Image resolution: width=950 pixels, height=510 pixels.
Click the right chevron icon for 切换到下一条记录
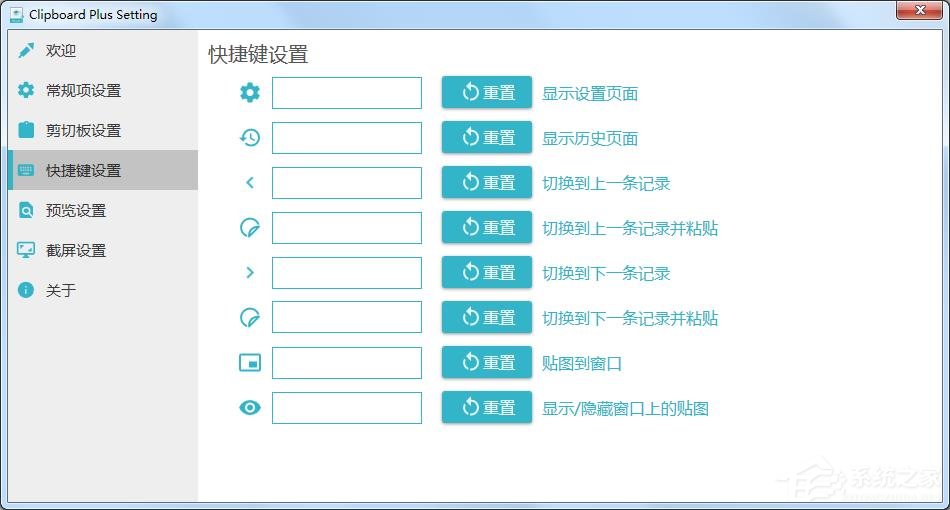(250, 273)
